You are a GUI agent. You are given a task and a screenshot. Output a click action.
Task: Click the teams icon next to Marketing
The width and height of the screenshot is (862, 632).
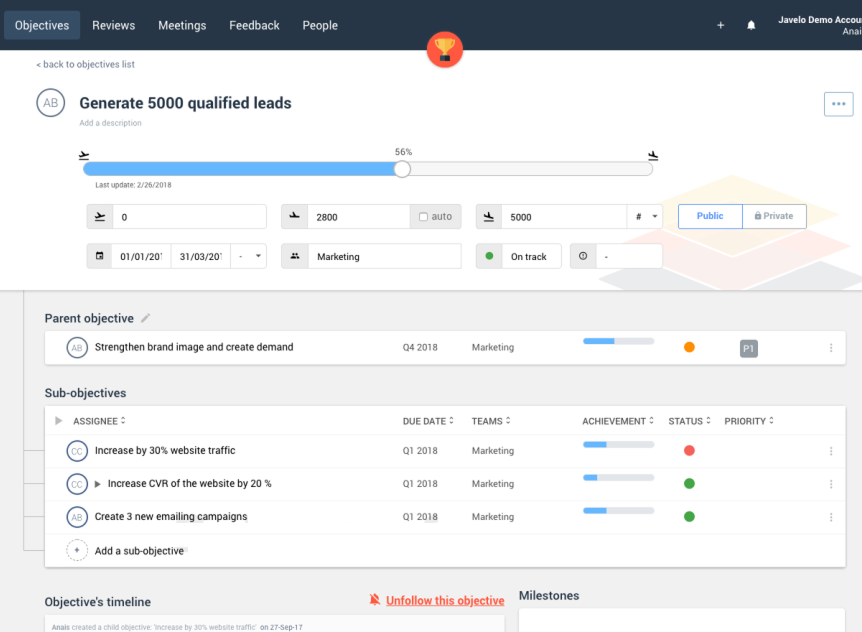coord(294,255)
